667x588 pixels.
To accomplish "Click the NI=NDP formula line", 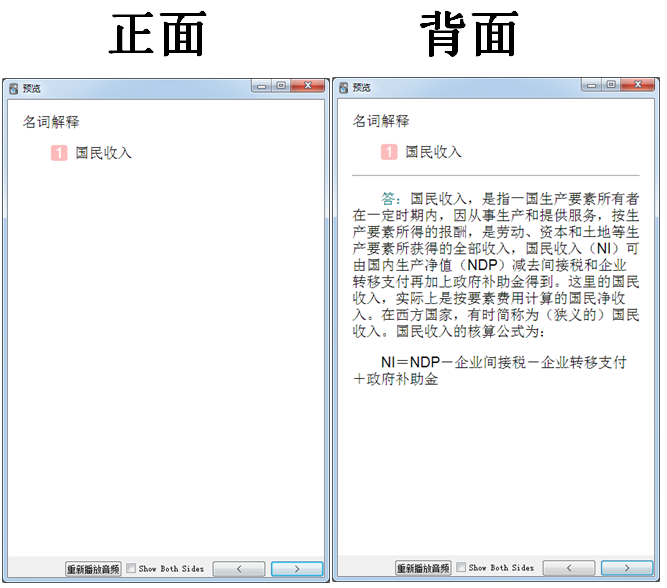I will [x=504, y=363].
